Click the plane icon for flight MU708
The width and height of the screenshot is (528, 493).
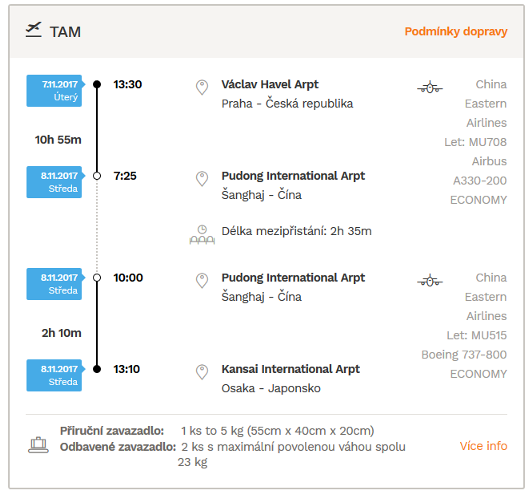(430, 88)
